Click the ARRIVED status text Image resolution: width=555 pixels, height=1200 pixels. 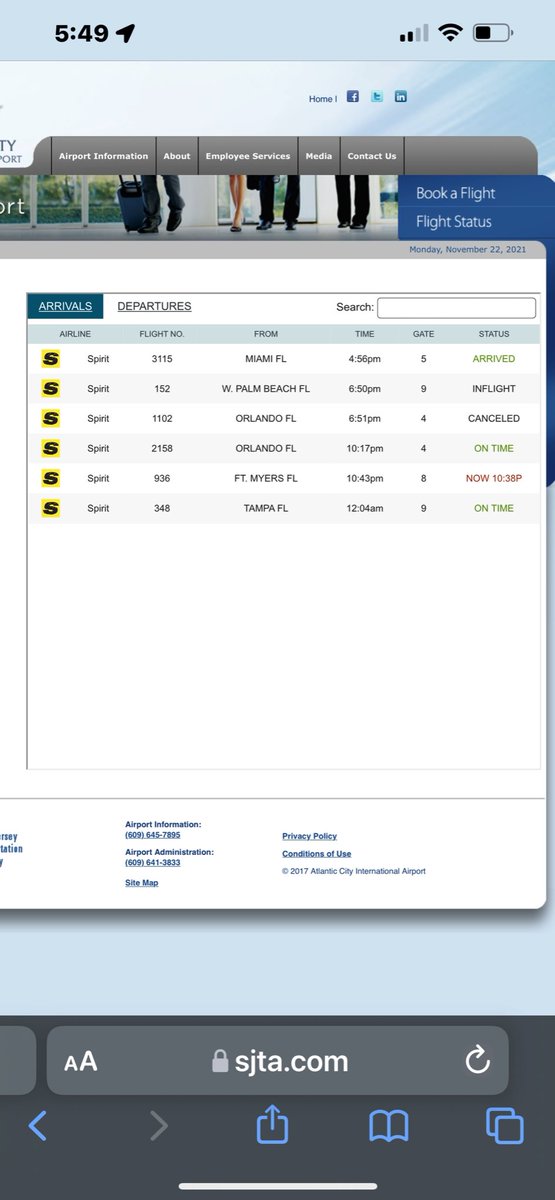point(494,359)
